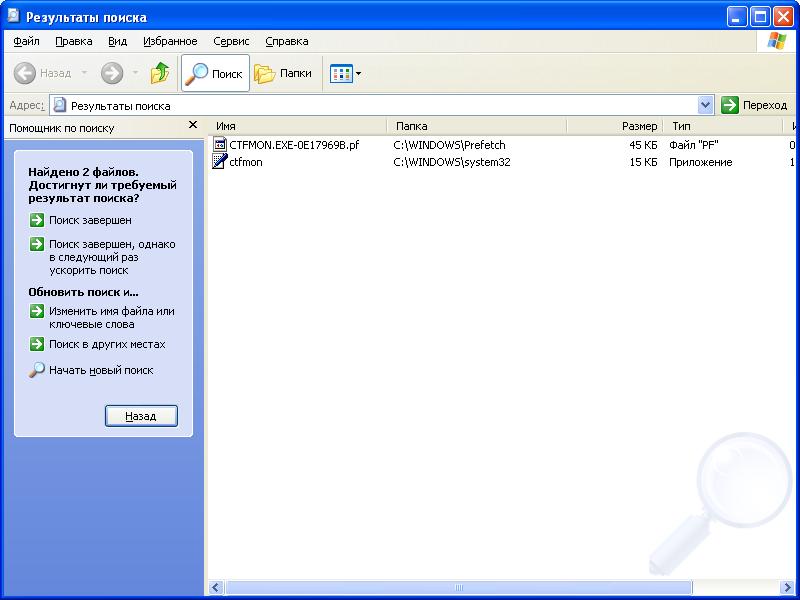Click folder path C:\WINDOWS\system32
Screen dimensions: 800x600
tap(452, 162)
